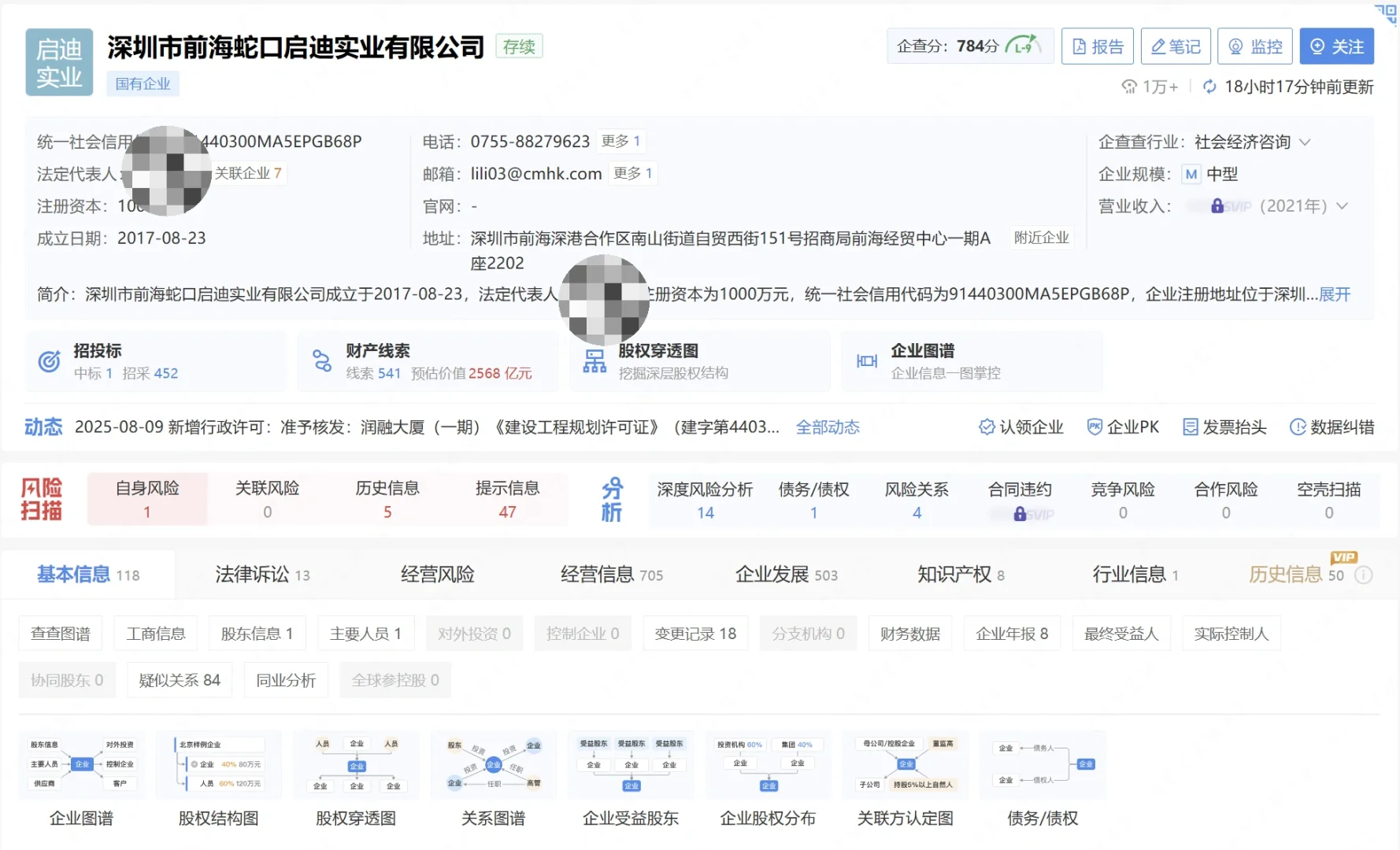Select the 关联风险 0 tab
Viewport: 1400px width, 850px height.
pyautogui.click(x=268, y=499)
